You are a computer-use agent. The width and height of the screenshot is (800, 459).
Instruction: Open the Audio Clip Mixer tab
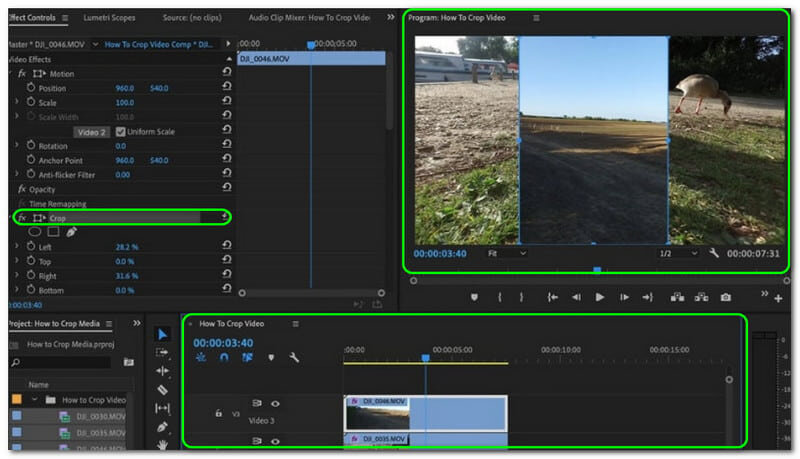pos(312,18)
